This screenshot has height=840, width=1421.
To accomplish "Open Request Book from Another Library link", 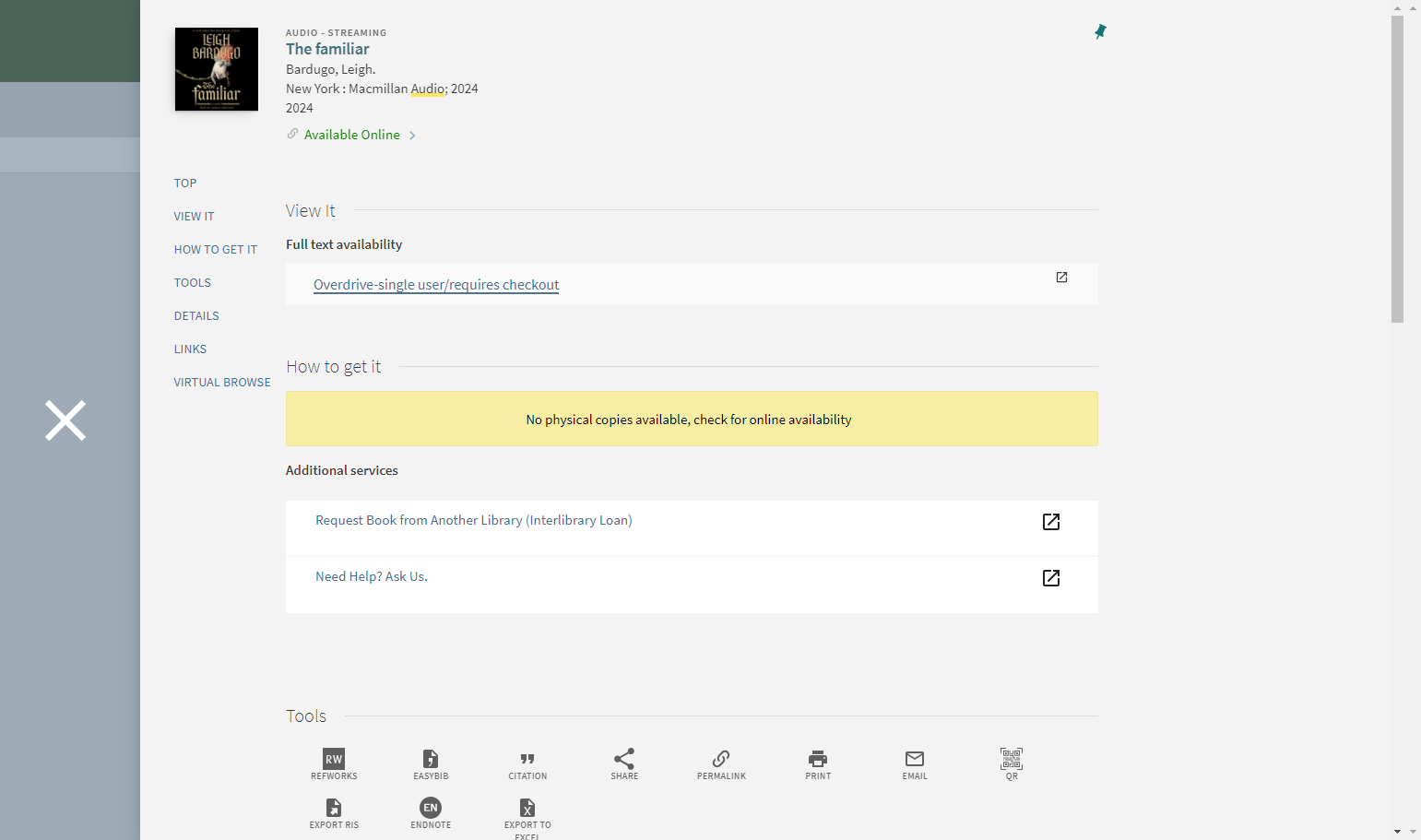I will point(474,520).
